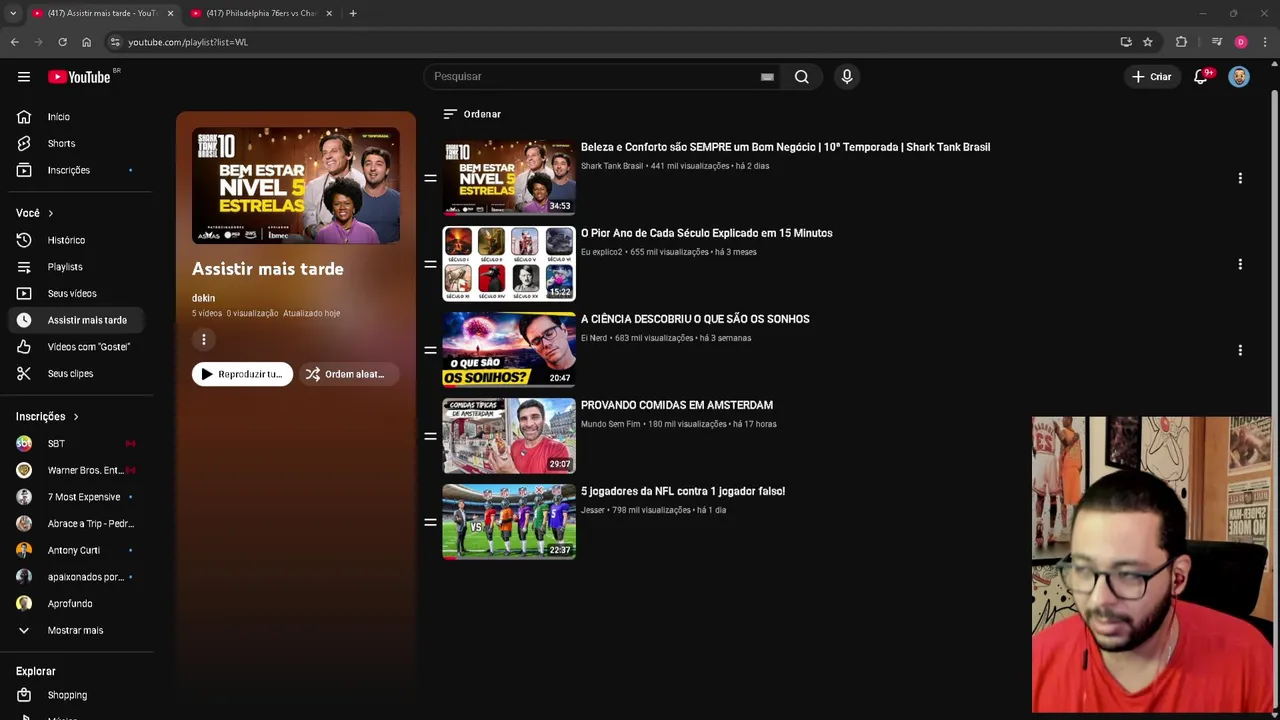
Task: Open the notifications bell
Action: click(x=1201, y=77)
